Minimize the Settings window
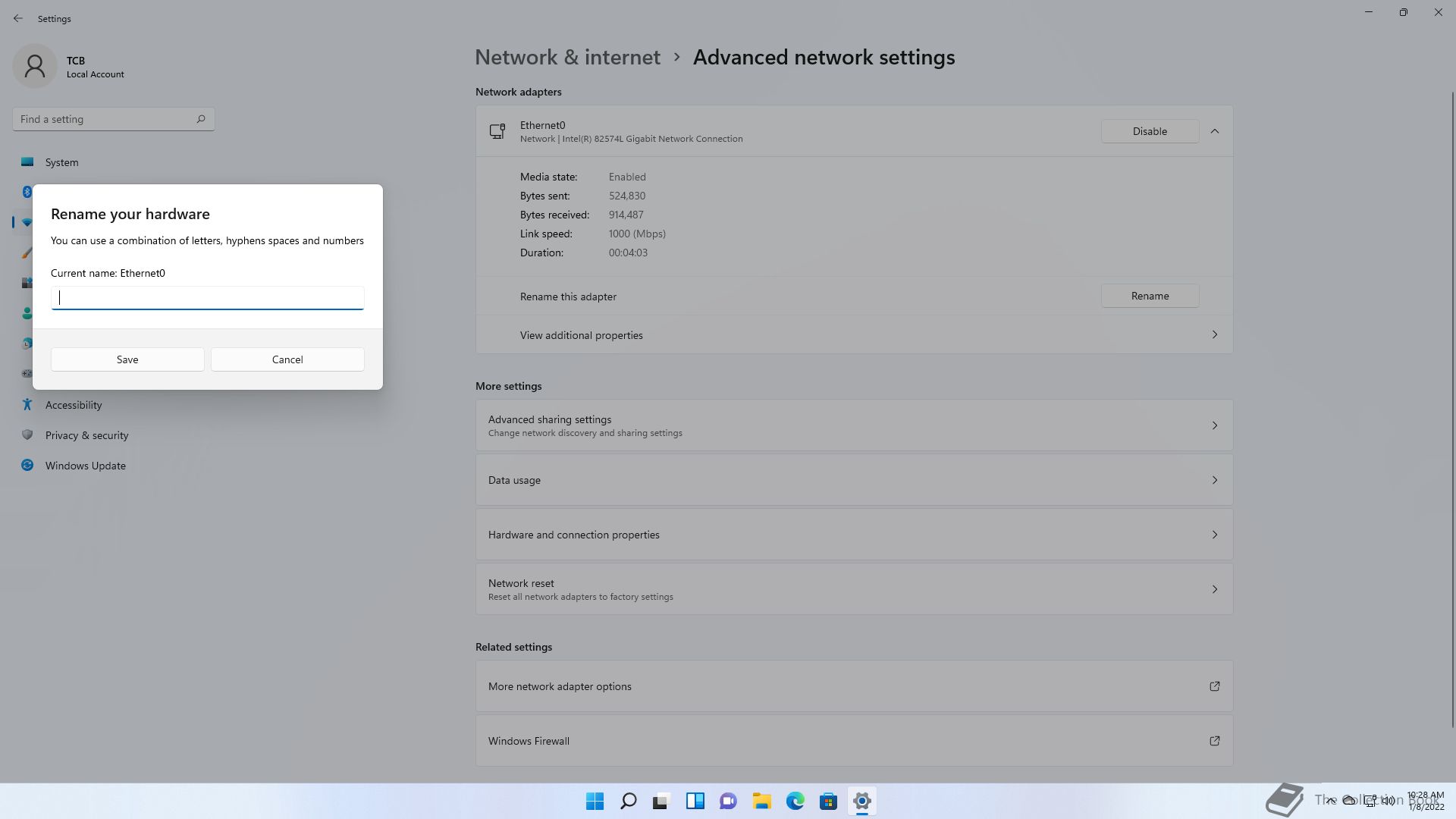 click(x=1369, y=12)
